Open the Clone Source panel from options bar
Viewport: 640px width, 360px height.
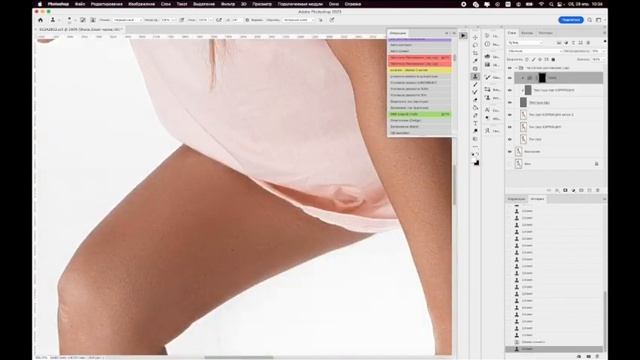point(93,20)
